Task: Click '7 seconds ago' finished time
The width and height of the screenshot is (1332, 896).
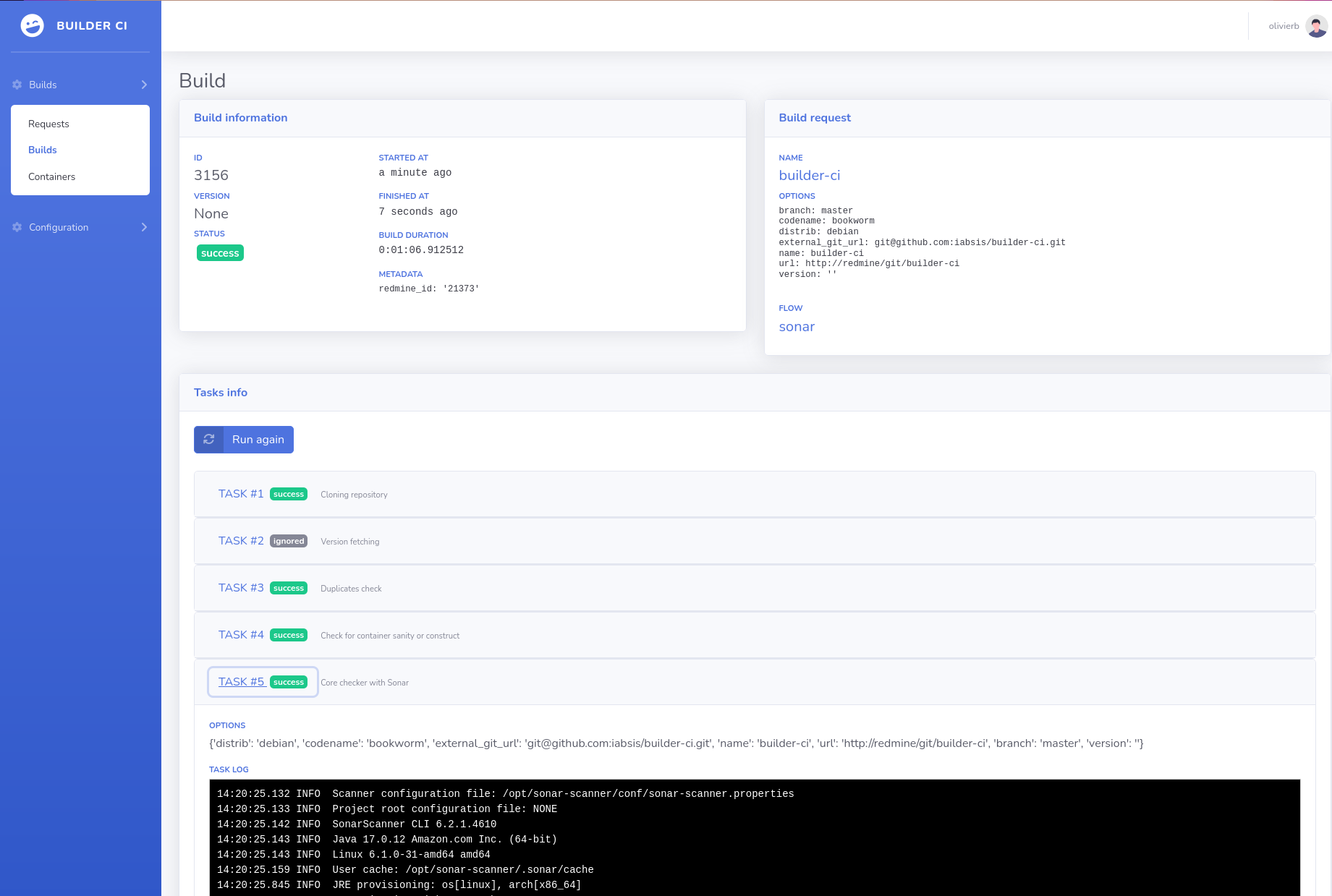Action: click(x=418, y=212)
